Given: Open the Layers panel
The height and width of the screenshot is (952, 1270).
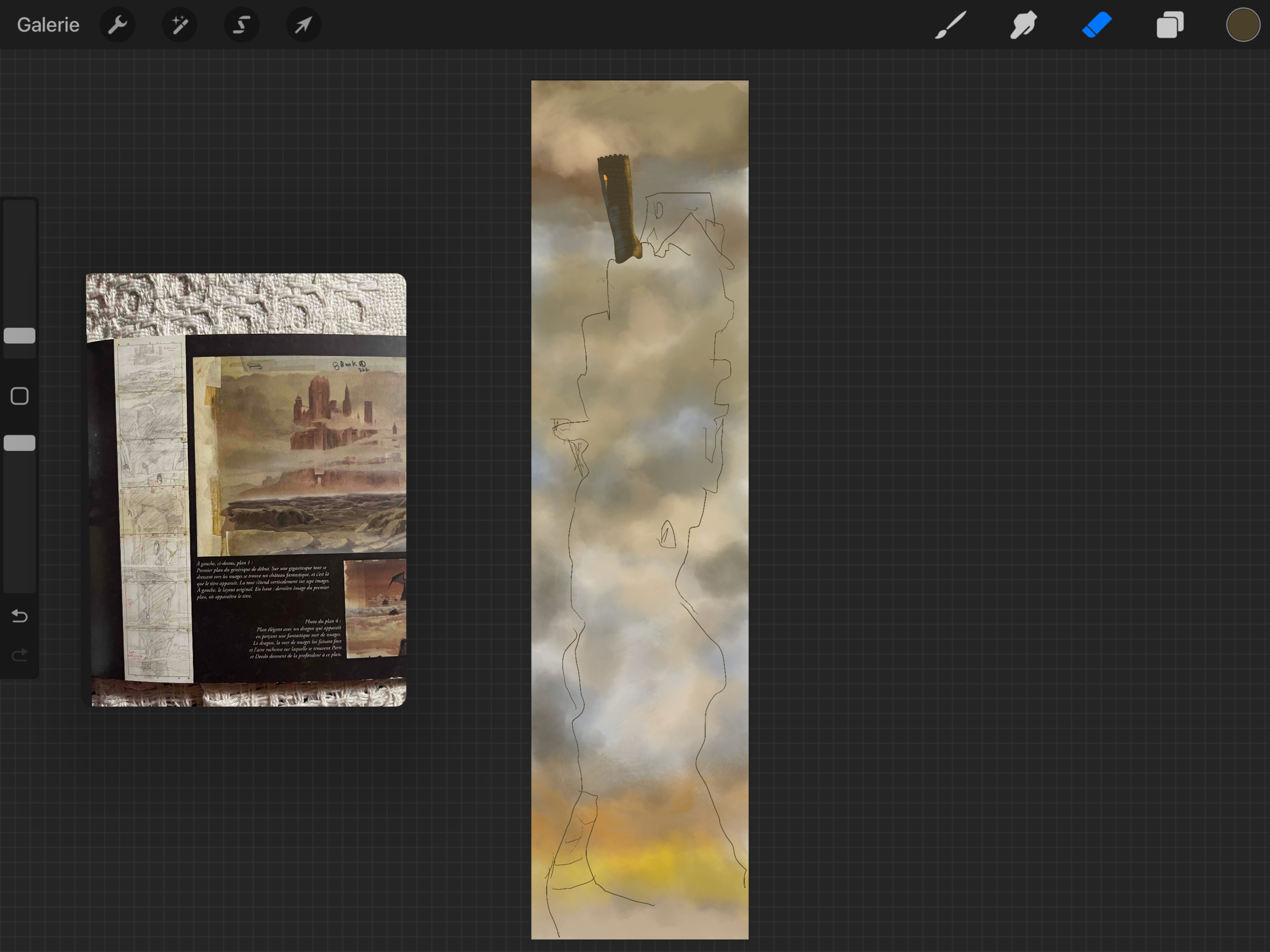Looking at the screenshot, I should [x=1169, y=25].
